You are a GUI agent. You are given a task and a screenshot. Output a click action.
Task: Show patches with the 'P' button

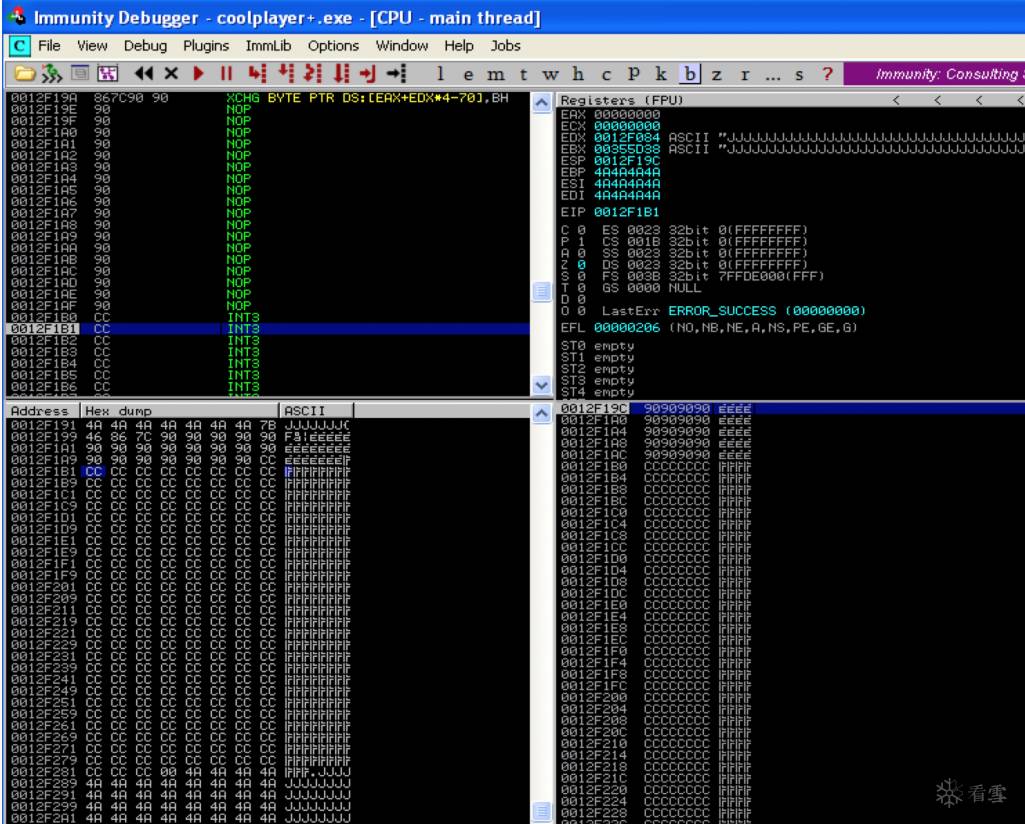633,74
